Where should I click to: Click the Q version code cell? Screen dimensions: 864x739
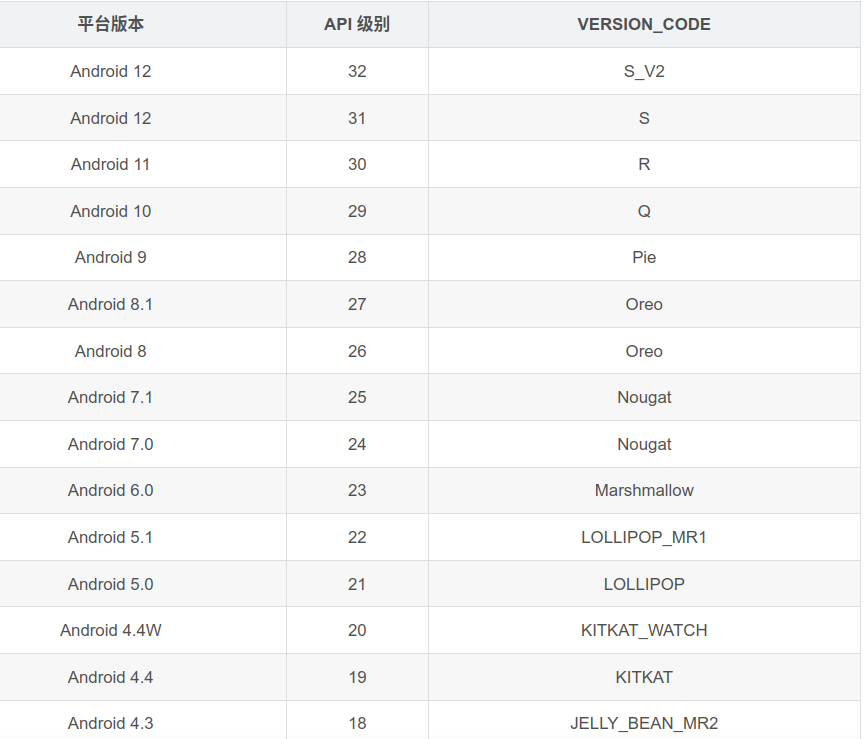pyautogui.click(x=644, y=211)
